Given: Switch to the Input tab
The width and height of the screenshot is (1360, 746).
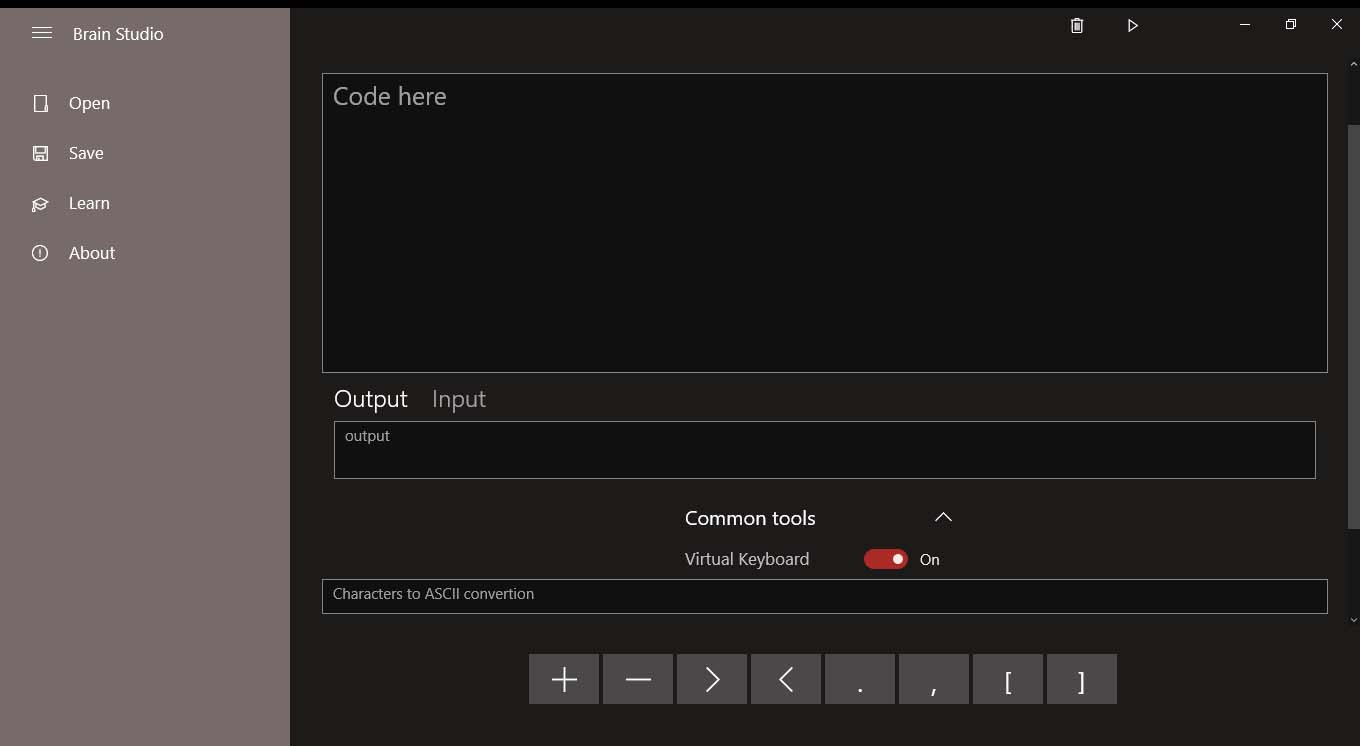Looking at the screenshot, I should (x=459, y=399).
